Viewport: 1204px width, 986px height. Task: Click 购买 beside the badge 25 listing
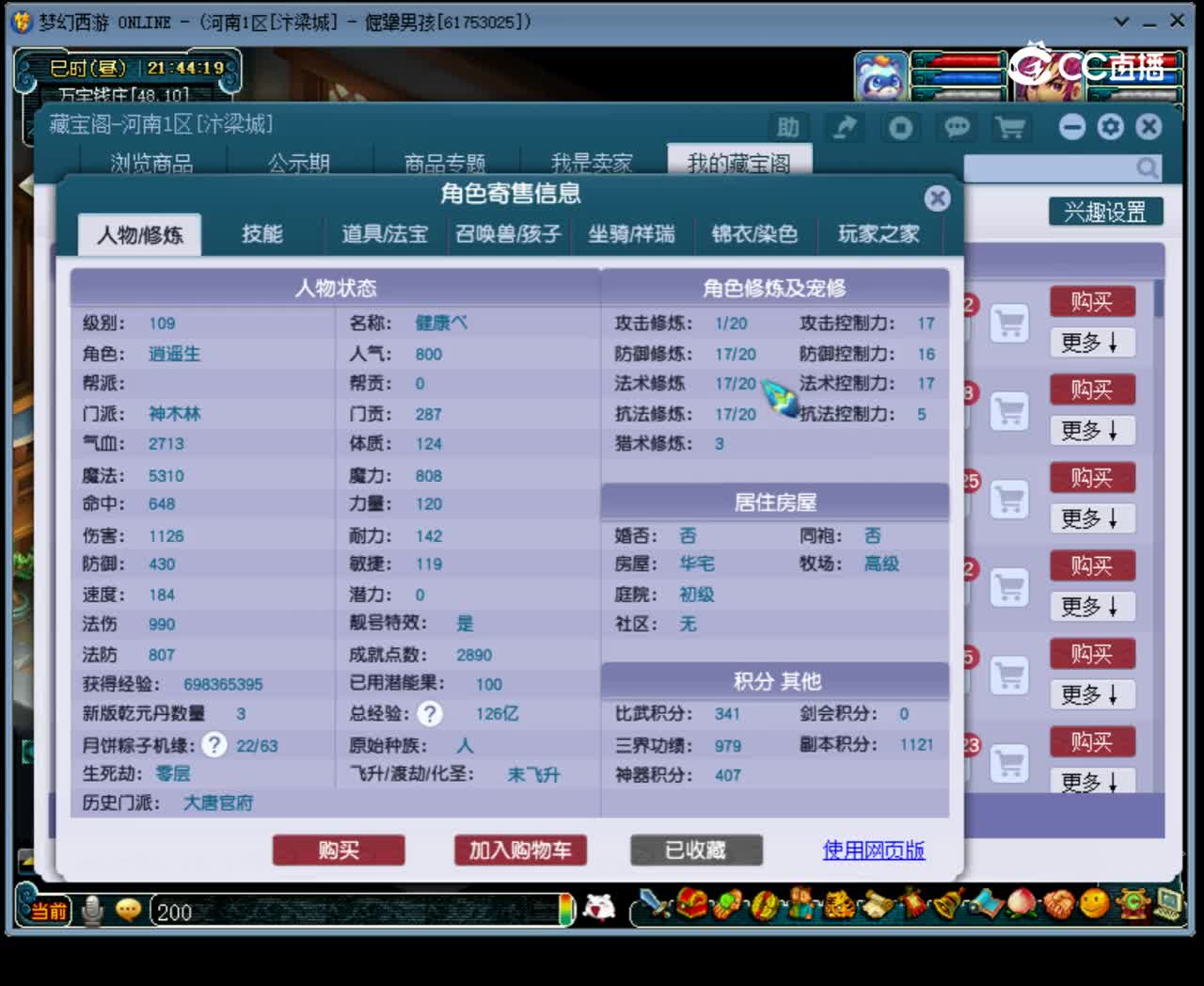1092,478
